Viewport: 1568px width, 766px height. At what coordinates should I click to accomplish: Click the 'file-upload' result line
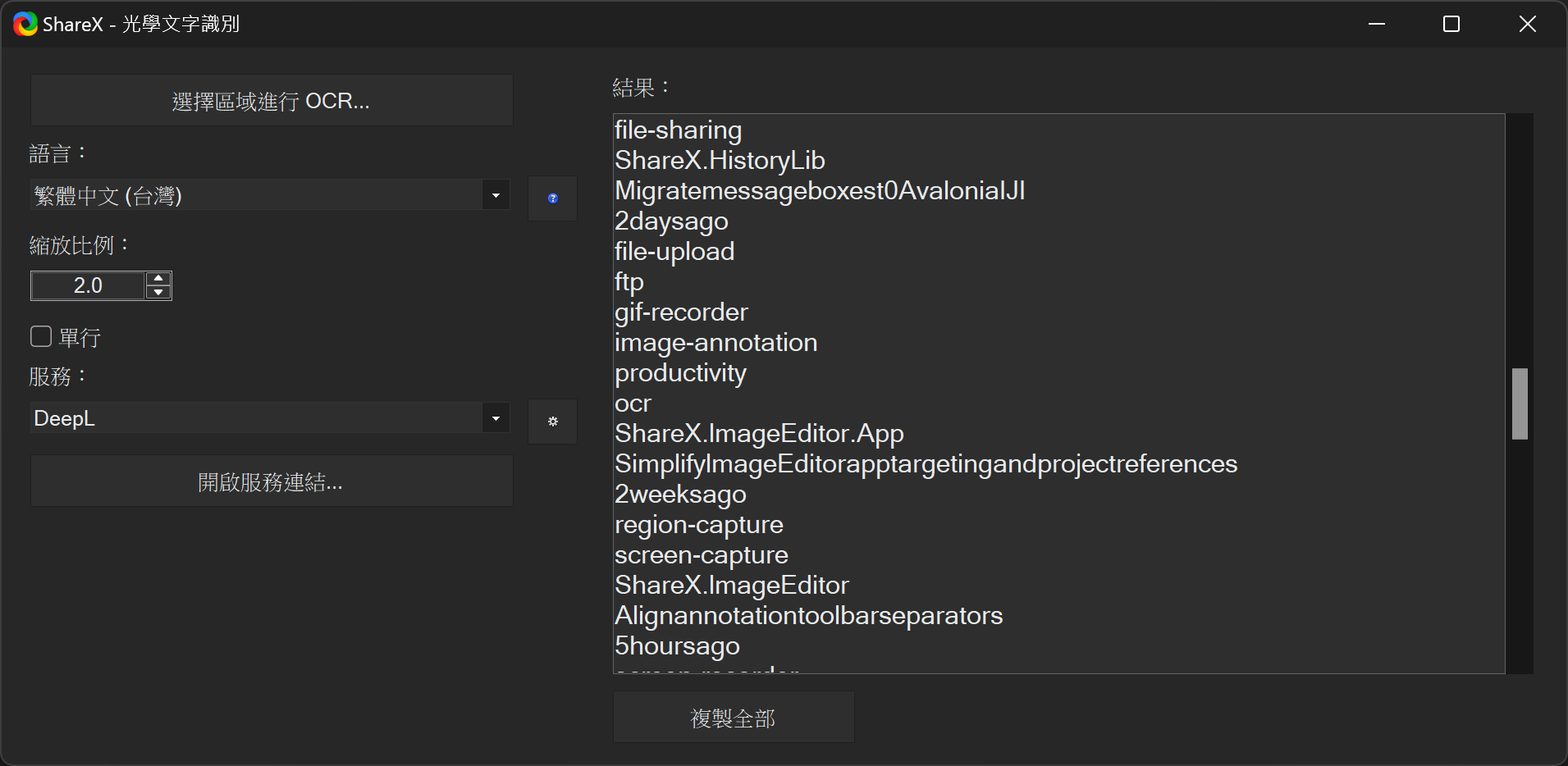click(674, 251)
